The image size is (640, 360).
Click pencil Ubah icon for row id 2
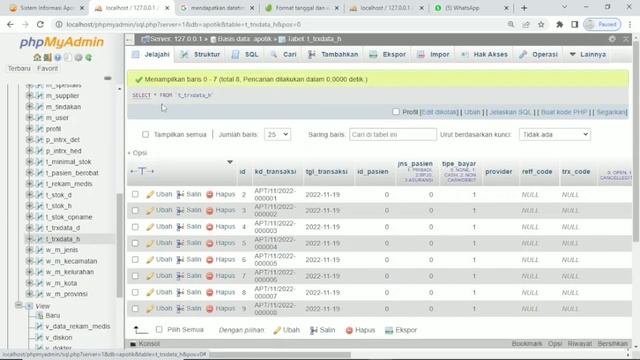pyautogui.click(x=150, y=195)
